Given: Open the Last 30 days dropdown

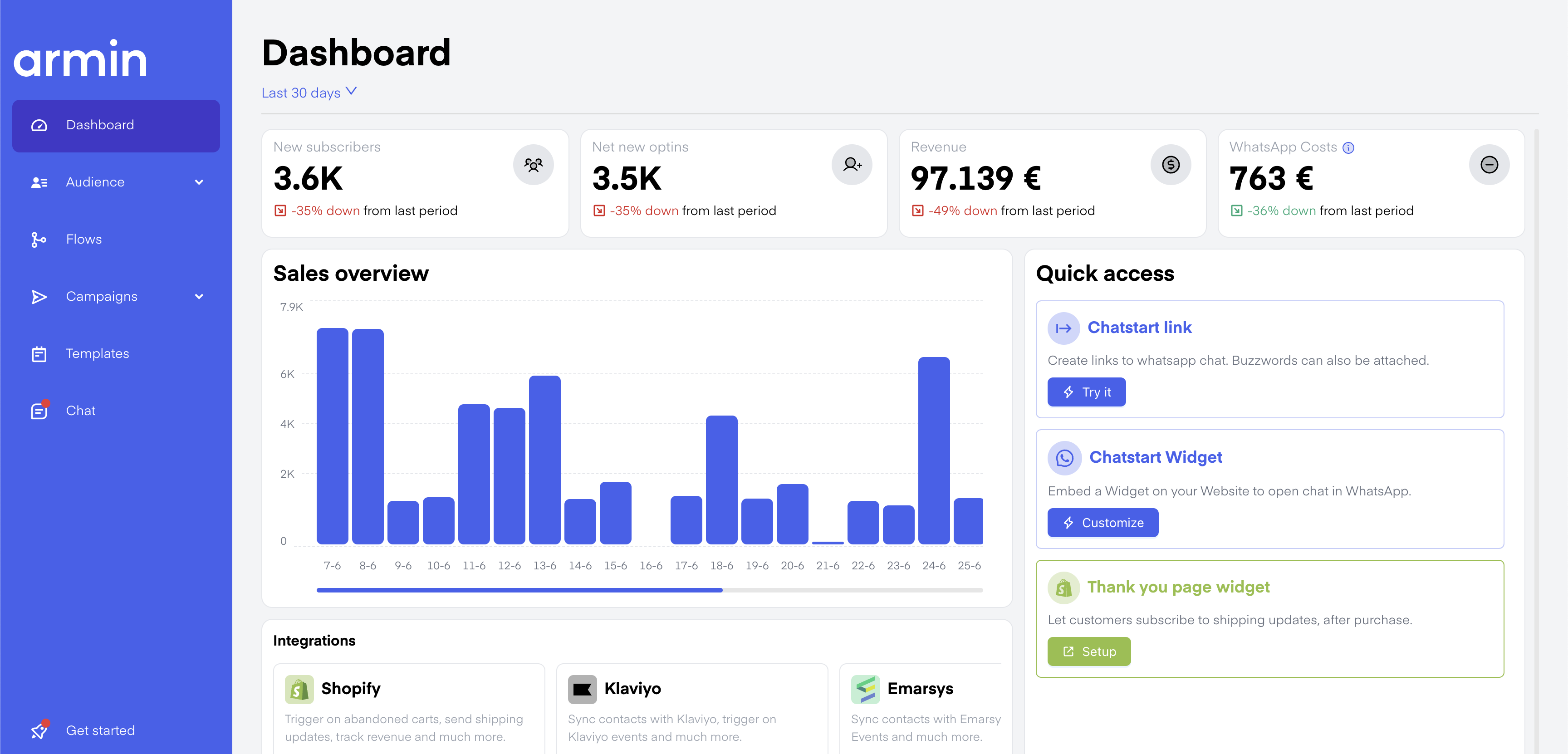Looking at the screenshot, I should point(309,93).
